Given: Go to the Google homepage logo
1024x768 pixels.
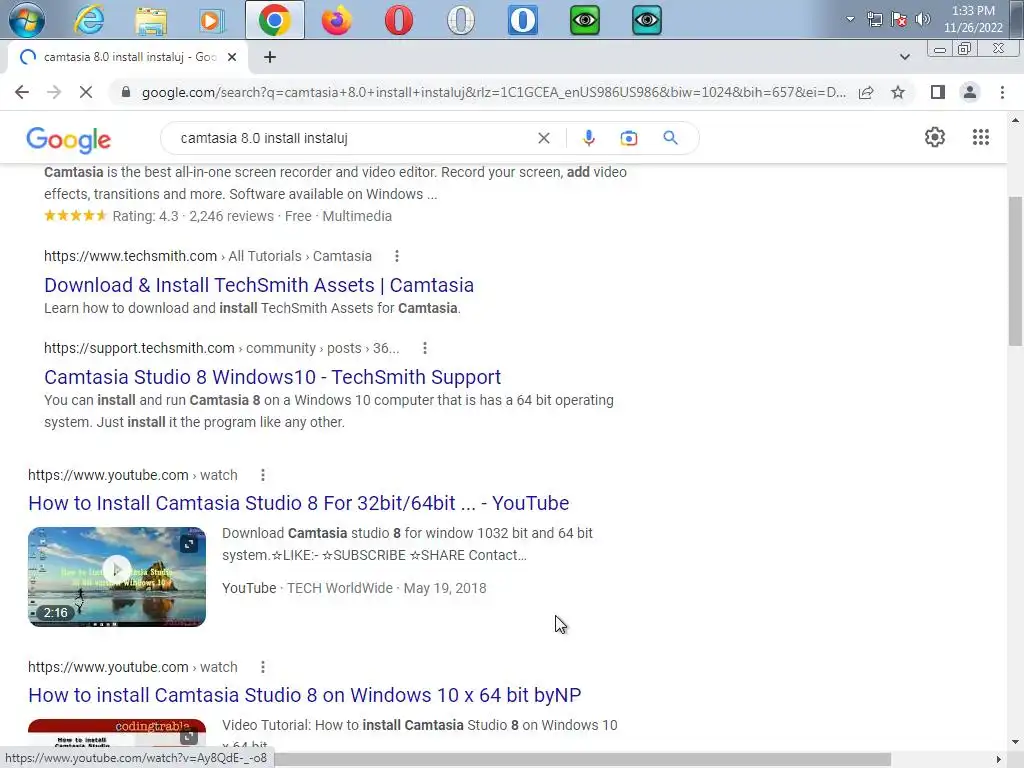Looking at the screenshot, I should 69,139.
